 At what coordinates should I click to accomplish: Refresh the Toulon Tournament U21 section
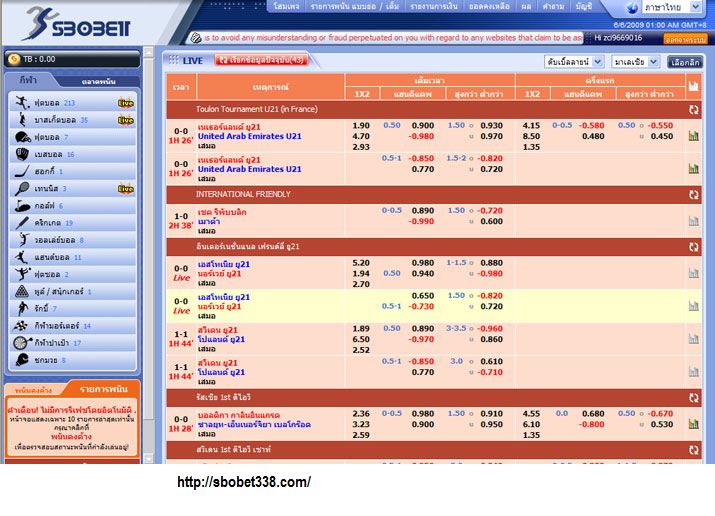[x=693, y=110]
